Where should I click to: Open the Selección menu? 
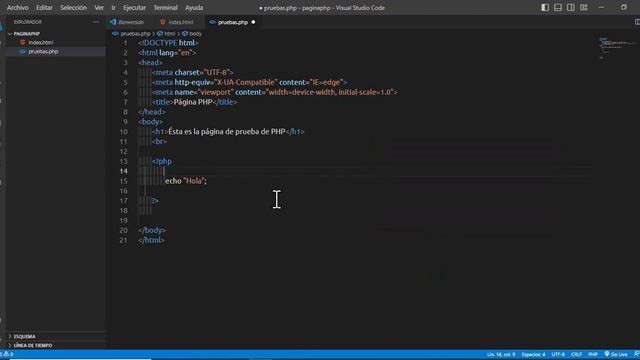pos(73,8)
